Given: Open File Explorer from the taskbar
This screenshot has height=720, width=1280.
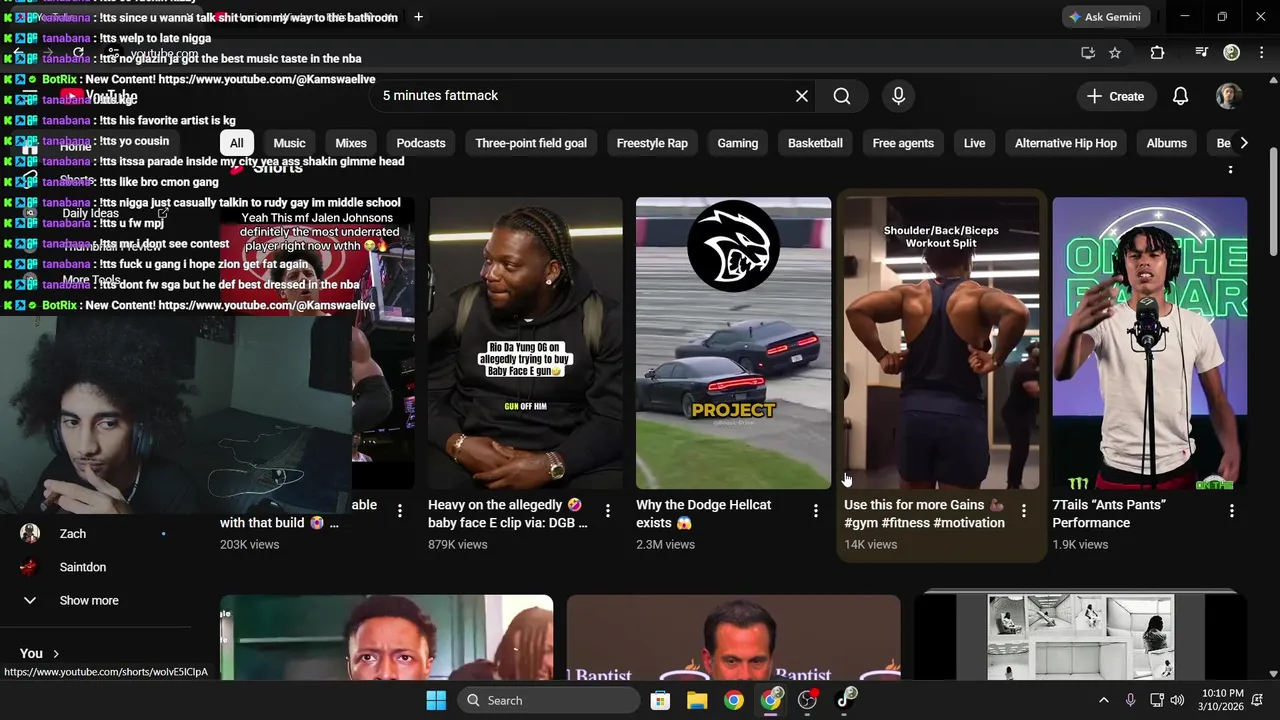Looking at the screenshot, I should pyautogui.click(x=697, y=700).
